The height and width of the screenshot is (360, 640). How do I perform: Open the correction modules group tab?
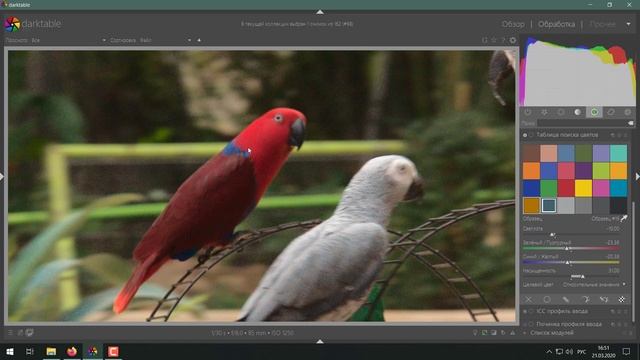(x=611, y=112)
